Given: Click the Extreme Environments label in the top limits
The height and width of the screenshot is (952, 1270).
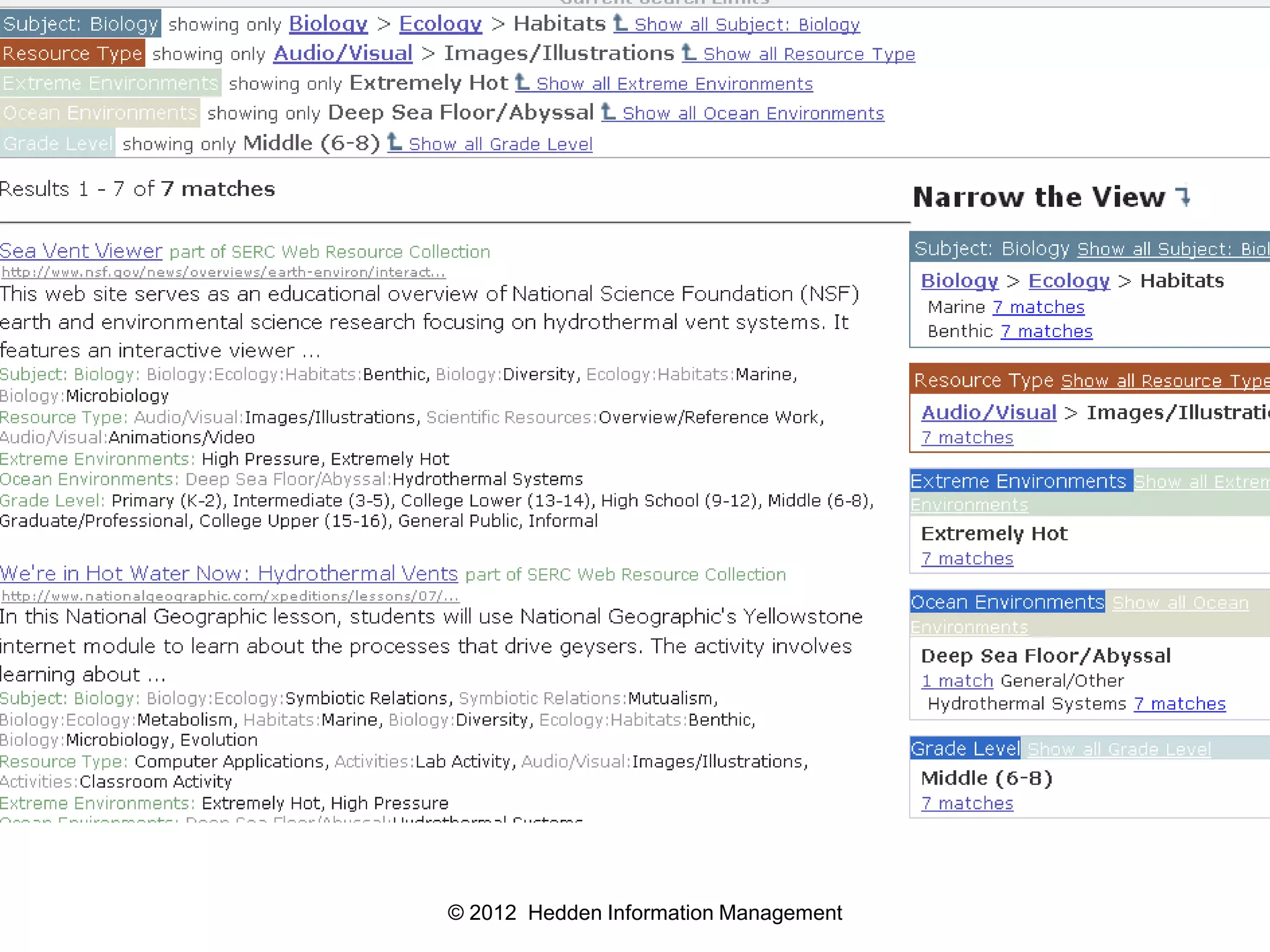Looking at the screenshot, I should pos(110,83).
